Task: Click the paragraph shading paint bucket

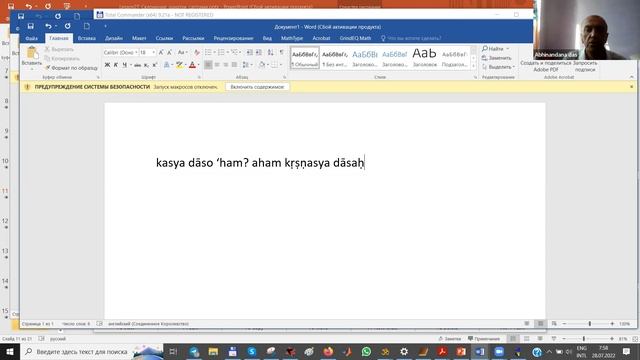Action: click(x=262, y=65)
